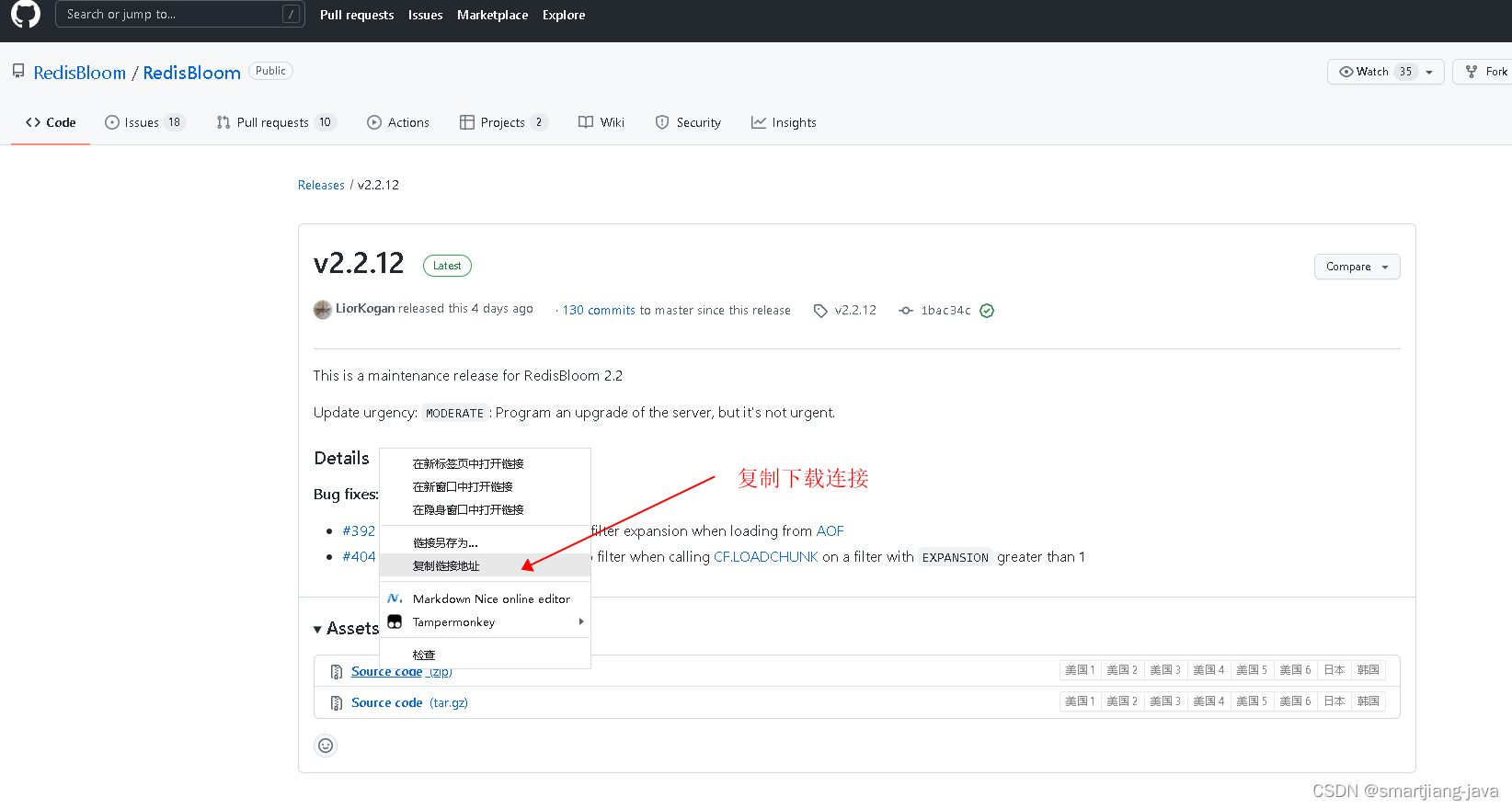The height and width of the screenshot is (809, 1512).
Task: Go to Explore
Action: point(564,15)
